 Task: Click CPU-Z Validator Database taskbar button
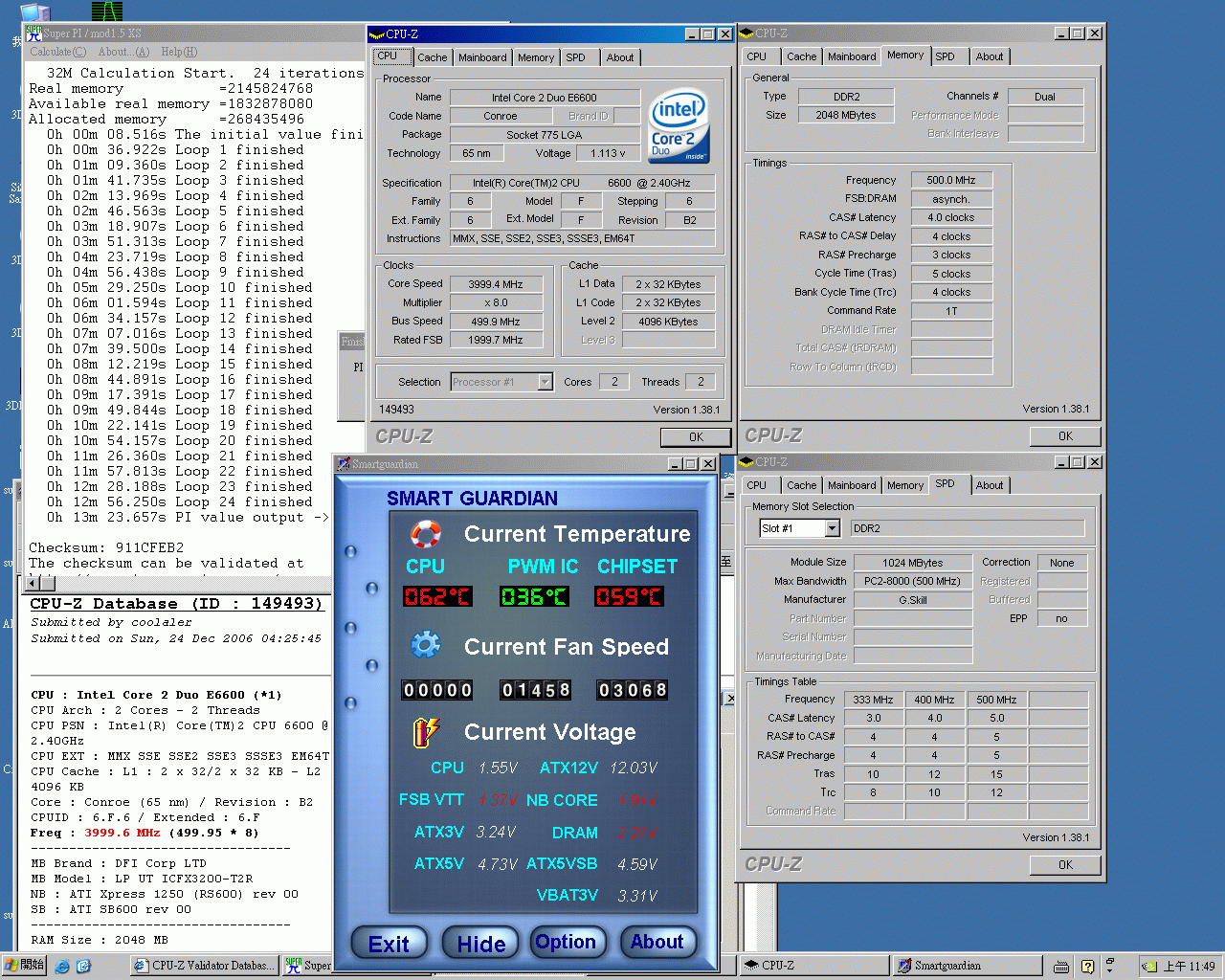click(206, 967)
